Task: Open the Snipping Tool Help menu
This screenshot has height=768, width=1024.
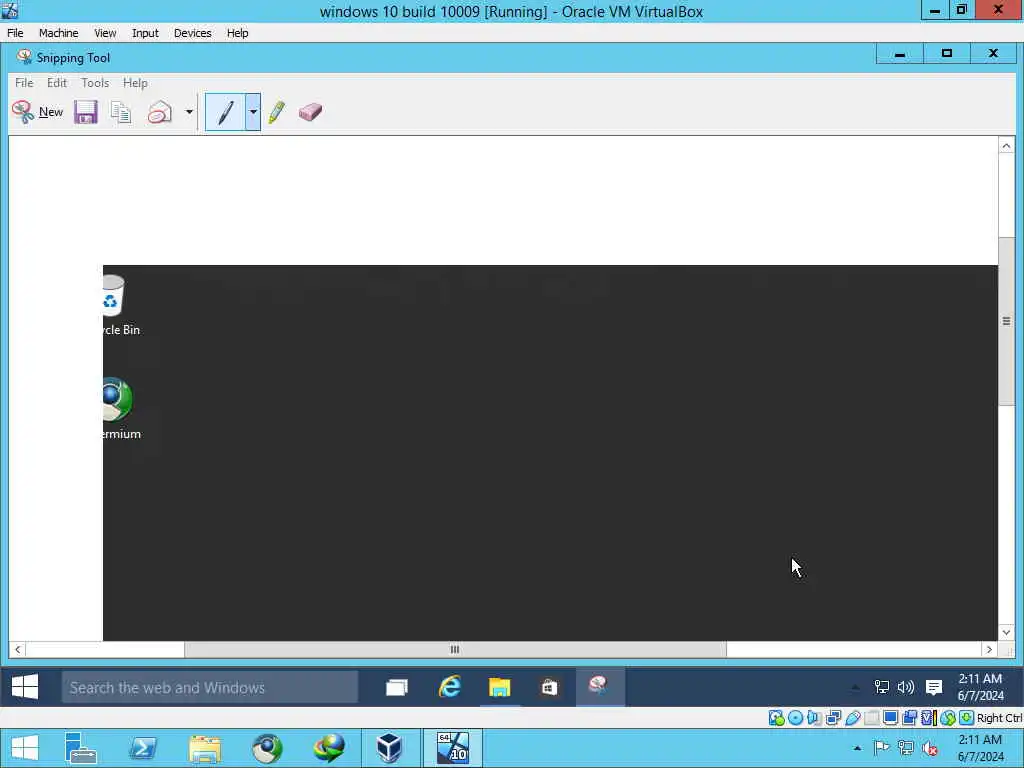Action: pos(135,83)
